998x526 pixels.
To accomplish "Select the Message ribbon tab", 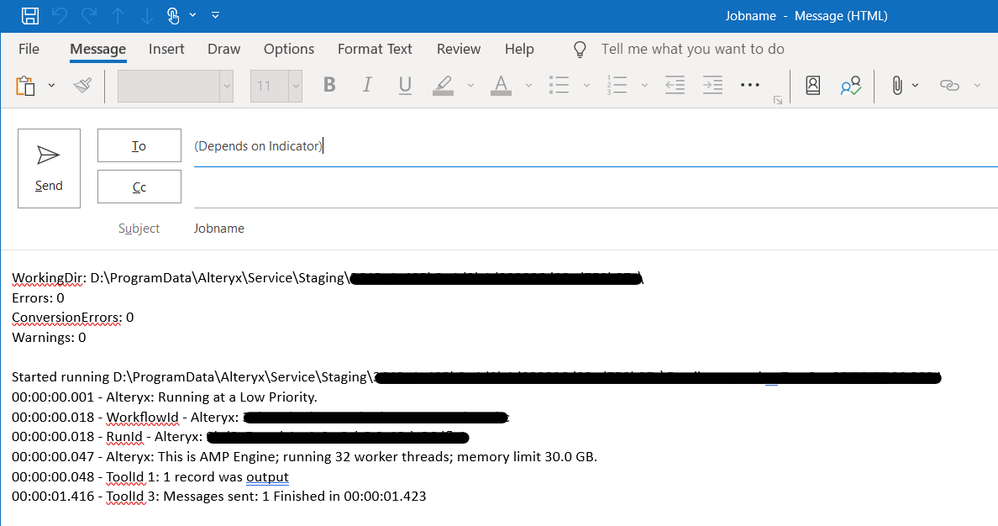I will coord(98,49).
